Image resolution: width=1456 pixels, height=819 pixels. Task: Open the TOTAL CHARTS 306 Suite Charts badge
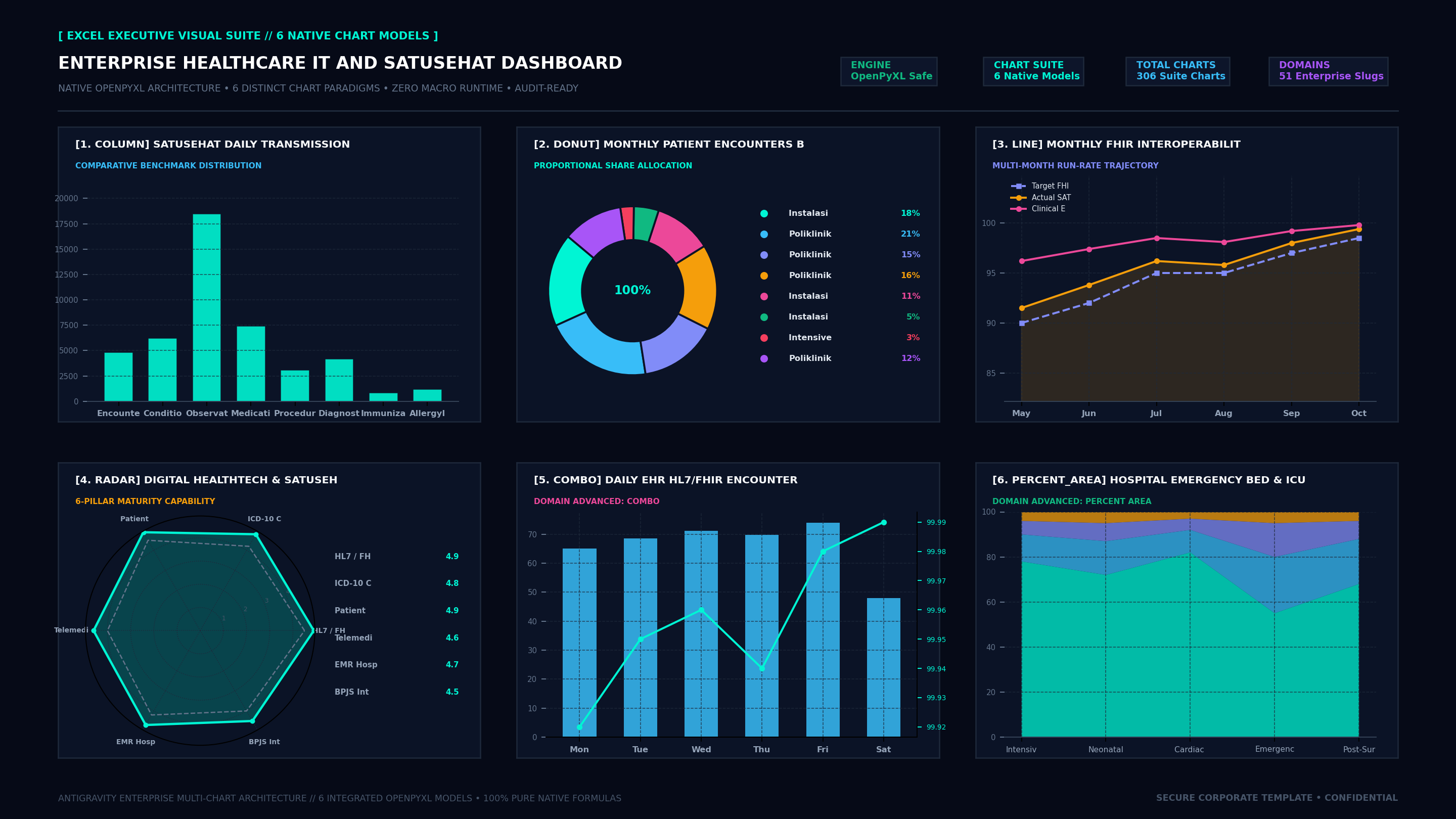(1177, 71)
